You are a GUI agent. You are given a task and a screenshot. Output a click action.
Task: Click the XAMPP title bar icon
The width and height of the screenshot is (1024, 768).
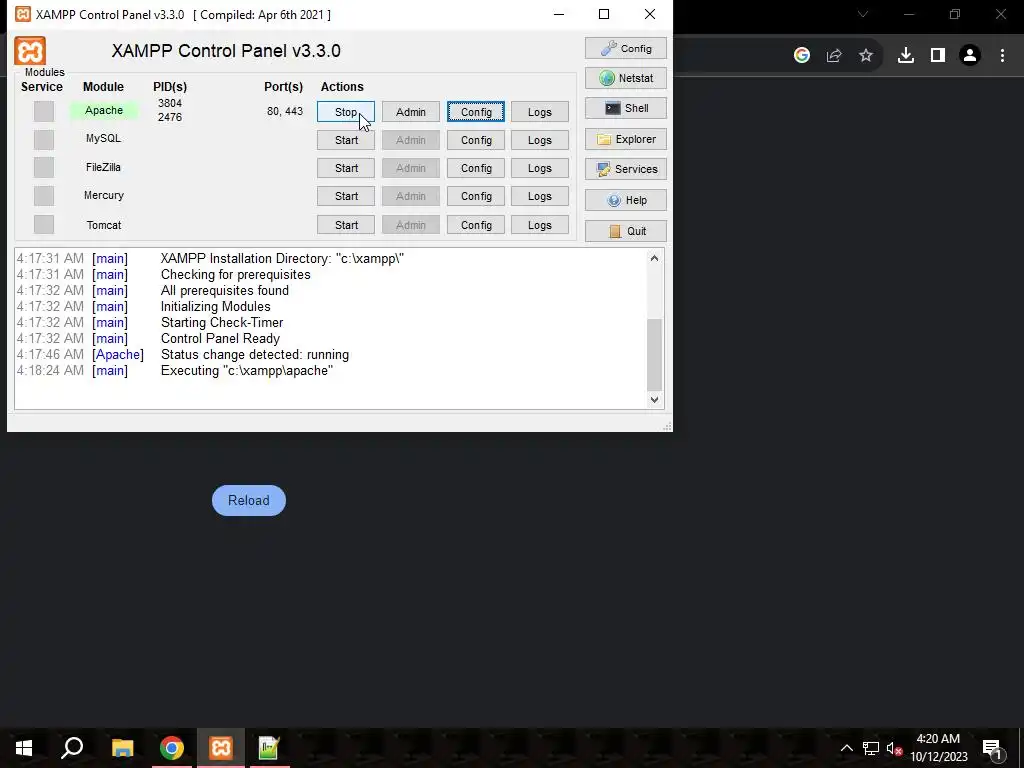[x=23, y=14]
